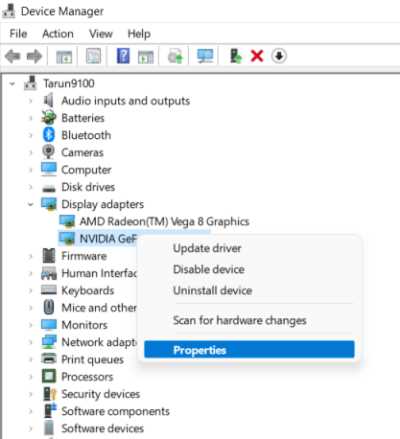Expand the Monitors category
400x439 pixels.
31,325
